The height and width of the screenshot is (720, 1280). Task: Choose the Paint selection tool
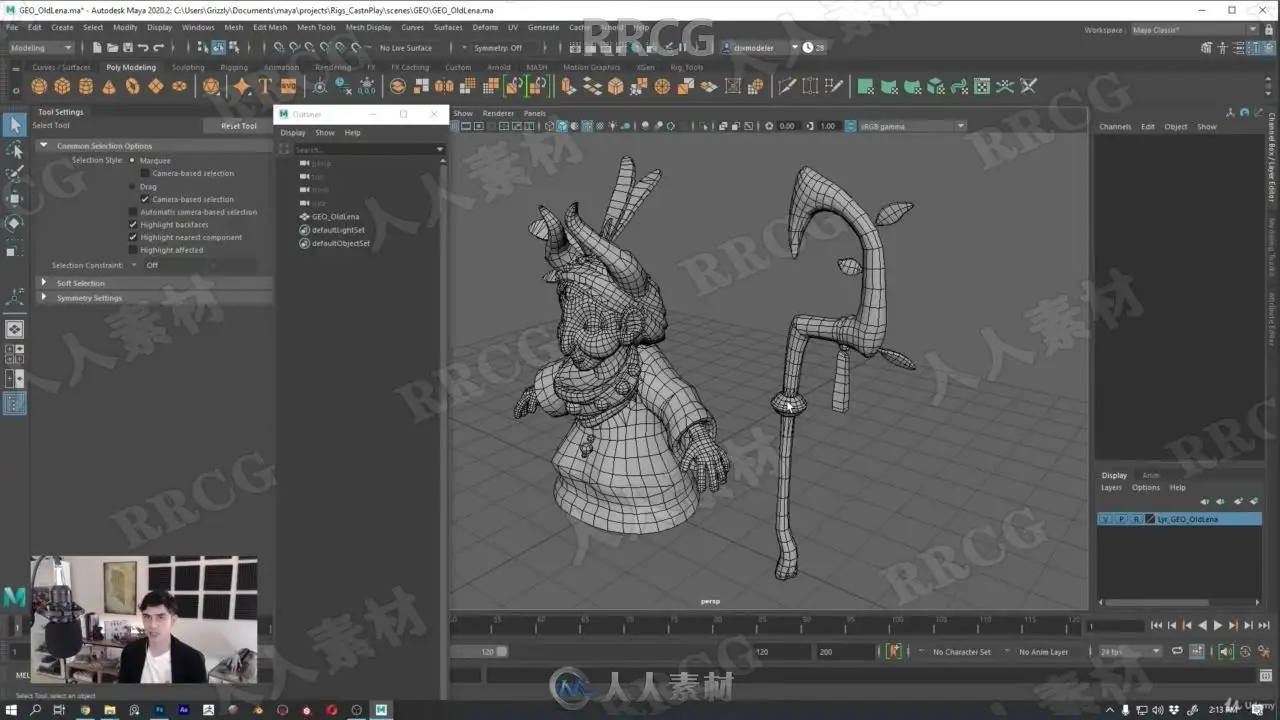point(15,174)
